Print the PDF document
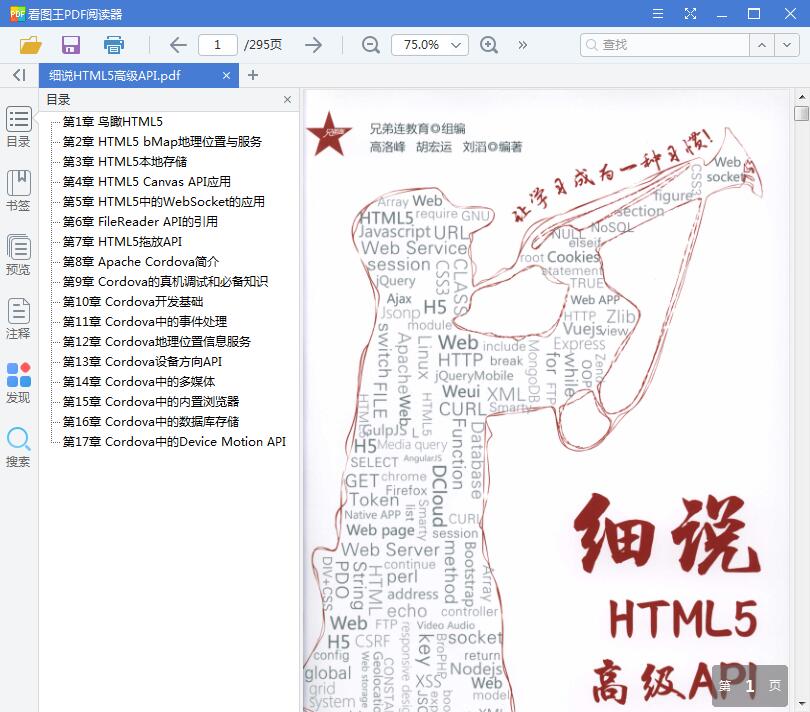 click(x=113, y=45)
